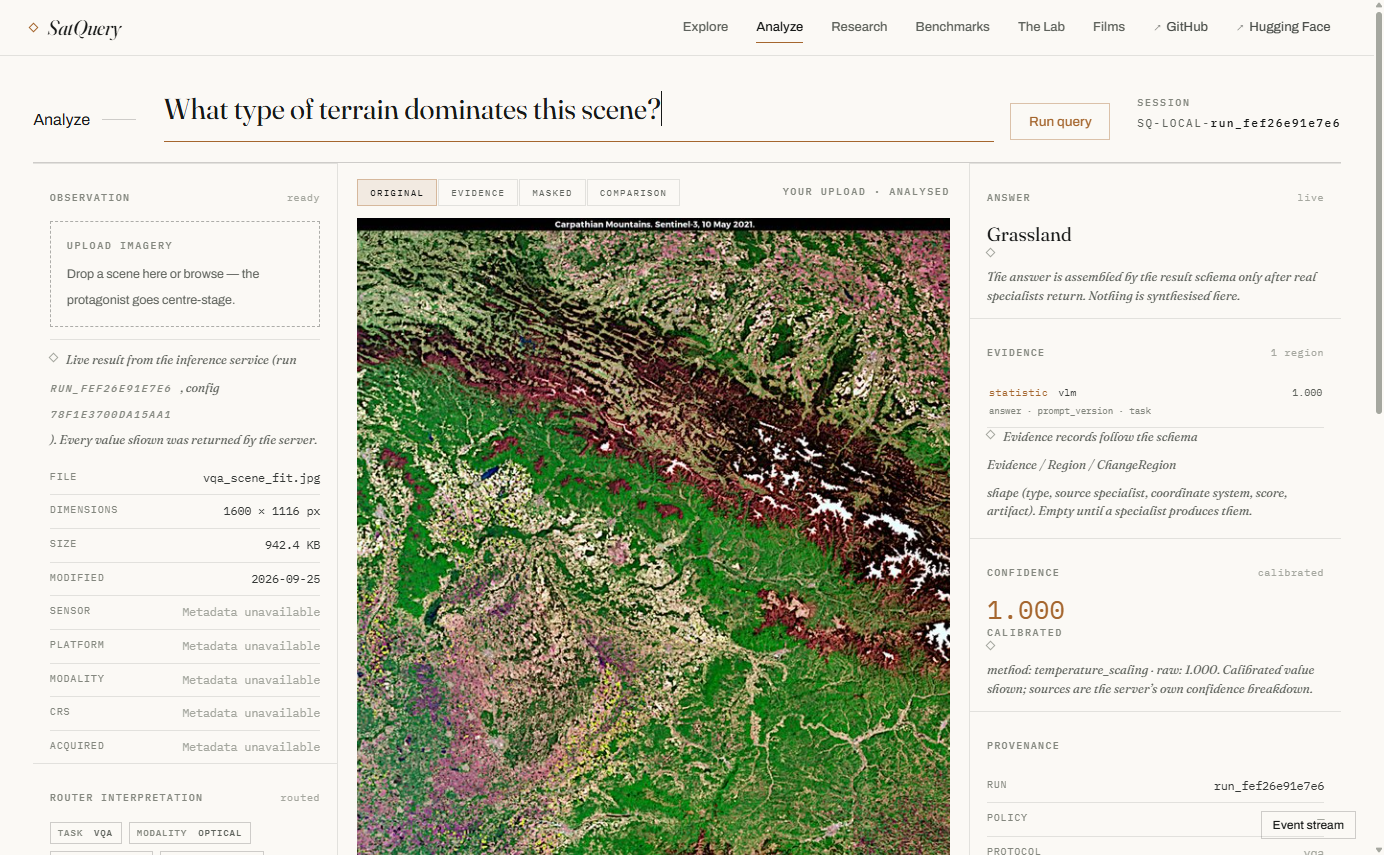This screenshot has width=1384, height=855.
Task: Click the SatQuery diamond logo icon
Action: point(33,28)
